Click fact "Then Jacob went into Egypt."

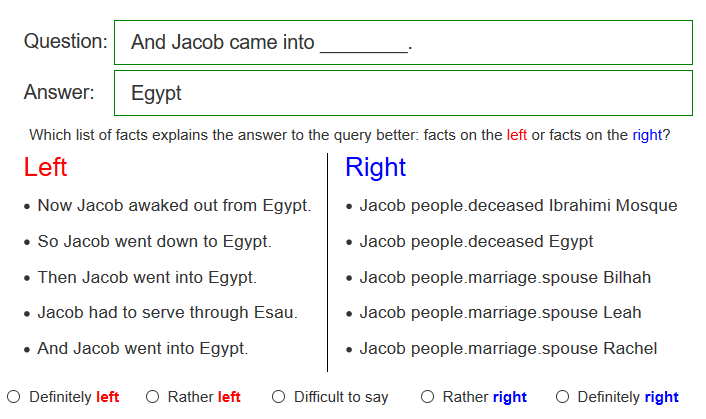(147, 277)
